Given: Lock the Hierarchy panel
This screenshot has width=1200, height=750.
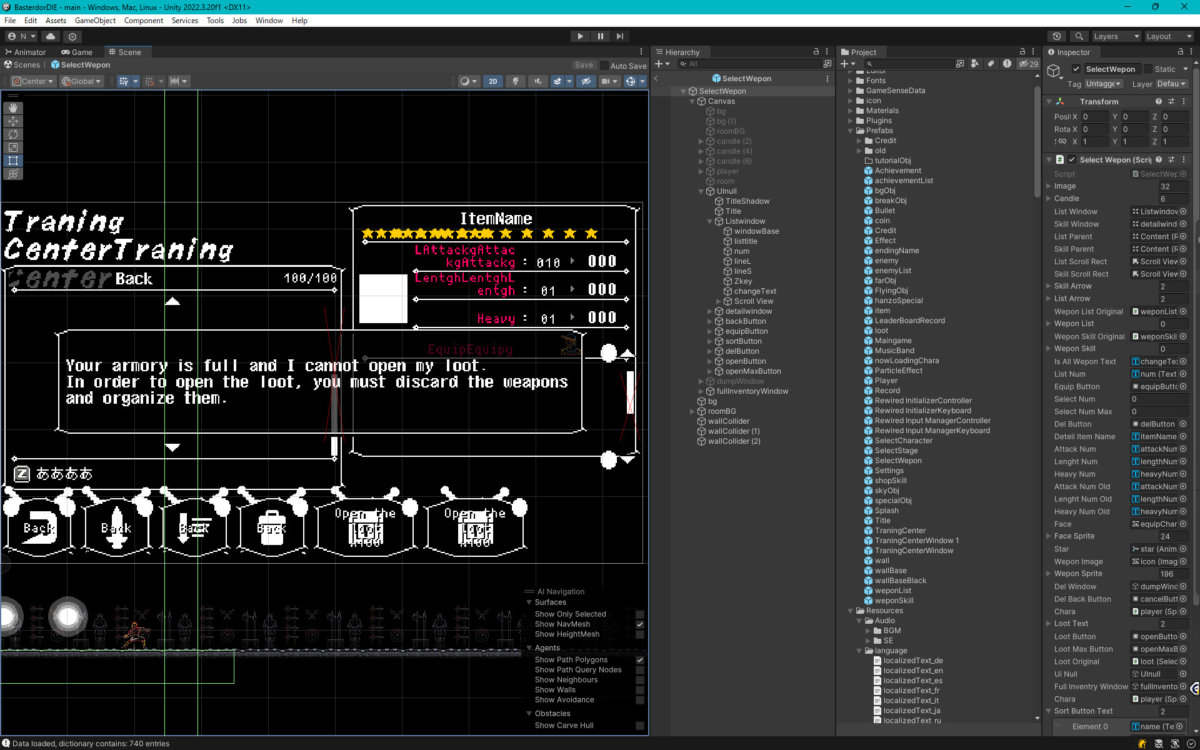Looking at the screenshot, I should click(x=816, y=52).
